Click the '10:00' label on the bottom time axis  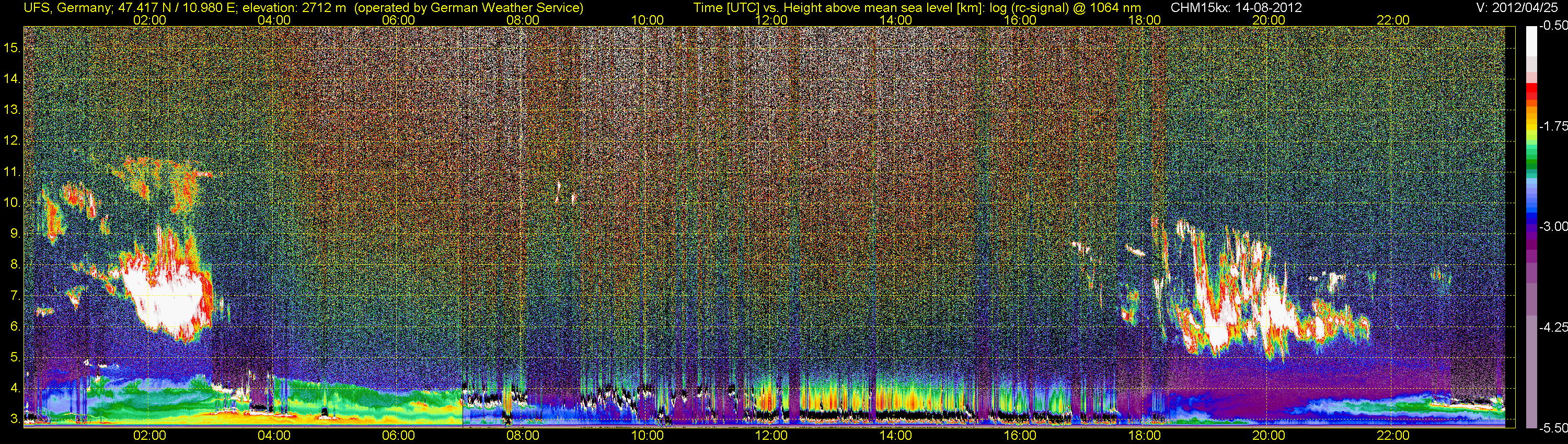click(x=647, y=436)
